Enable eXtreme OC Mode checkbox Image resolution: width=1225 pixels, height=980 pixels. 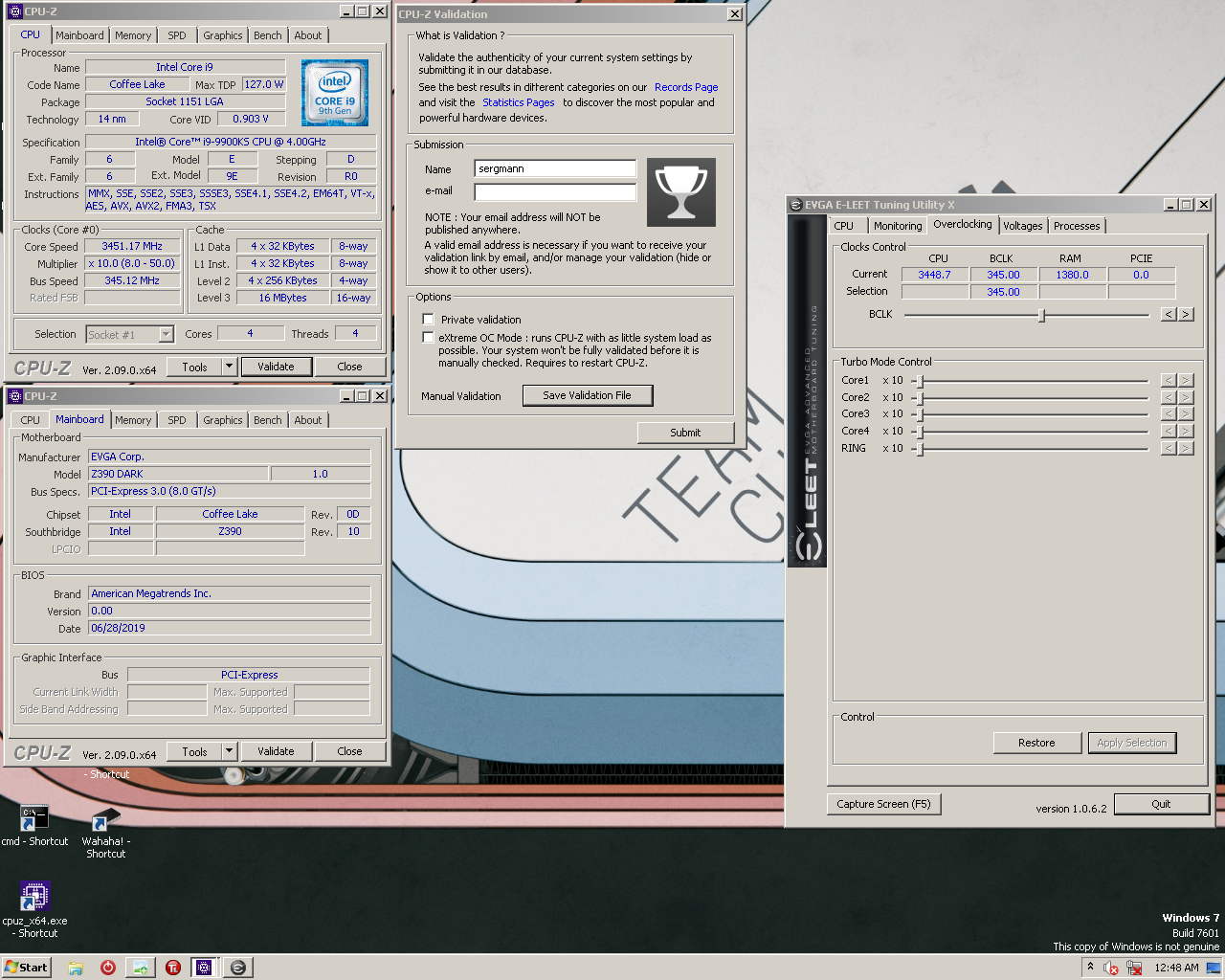[x=428, y=338]
